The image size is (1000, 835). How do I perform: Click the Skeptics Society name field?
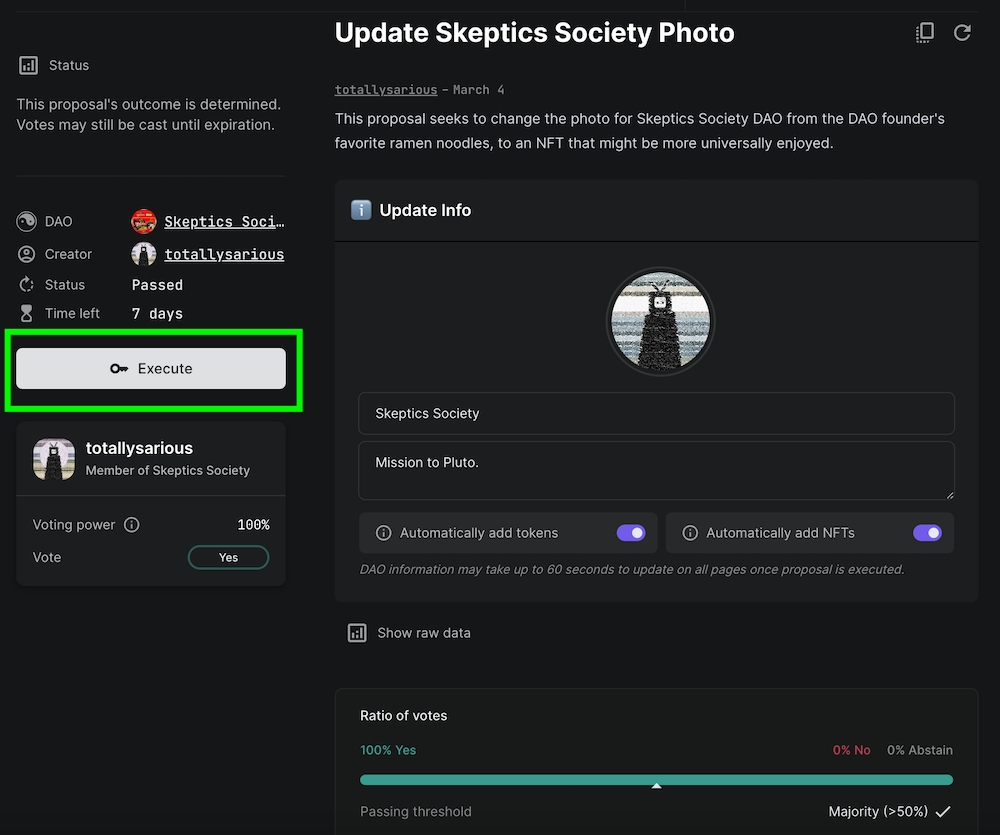[656, 413]
